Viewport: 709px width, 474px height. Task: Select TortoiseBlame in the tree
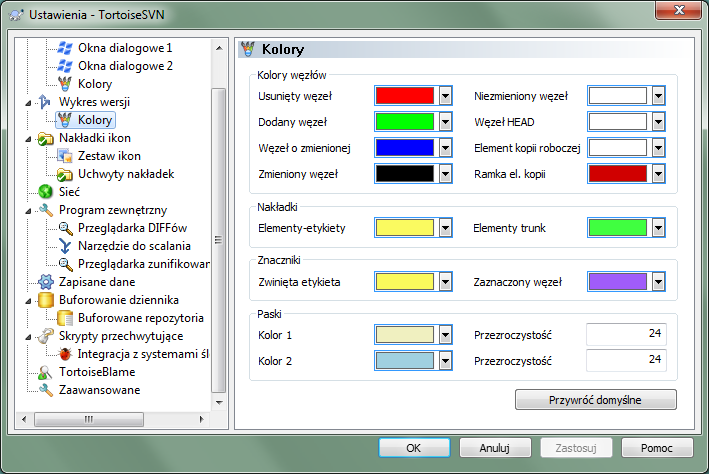click(x=97, y=372)
